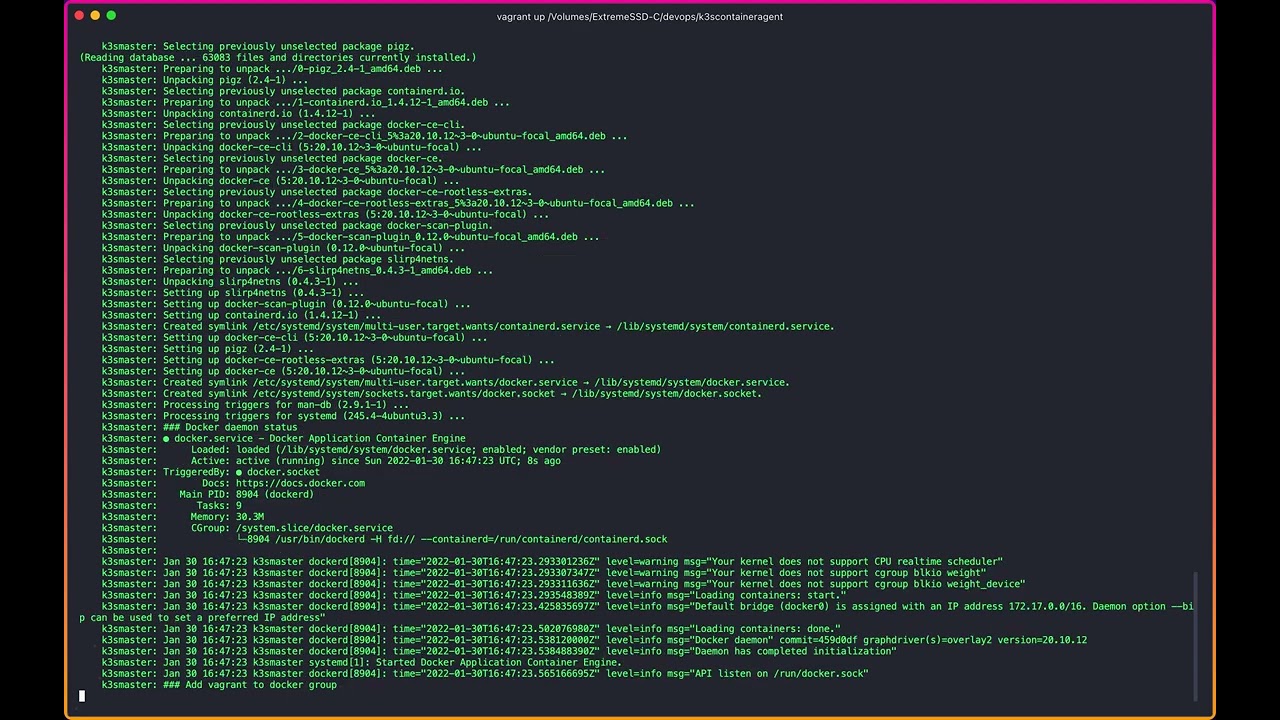Click the 'cgroup blkio weight_device' warning line
This screenshot has height=720, width=1280.
coord(563,584)
